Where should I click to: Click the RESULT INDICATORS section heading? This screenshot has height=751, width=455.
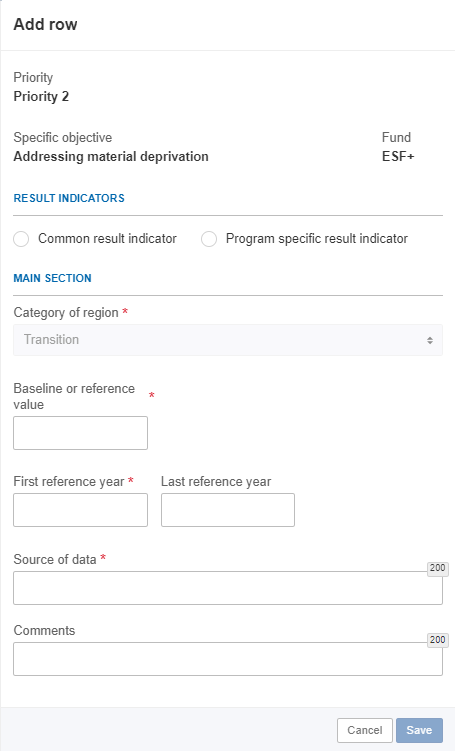[69, 198]
